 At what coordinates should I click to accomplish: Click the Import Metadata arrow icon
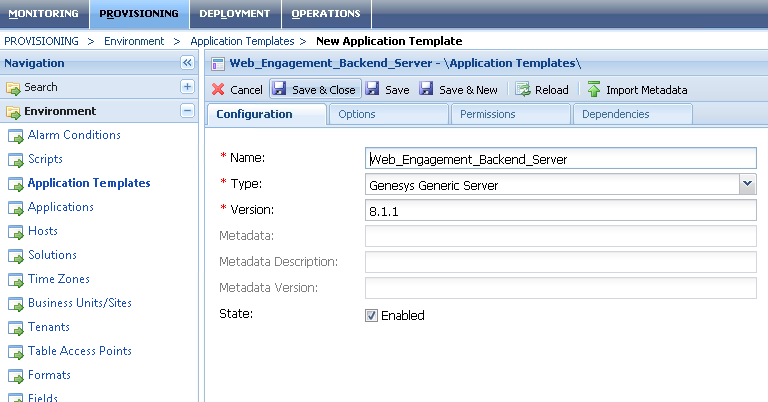point(594,90)
